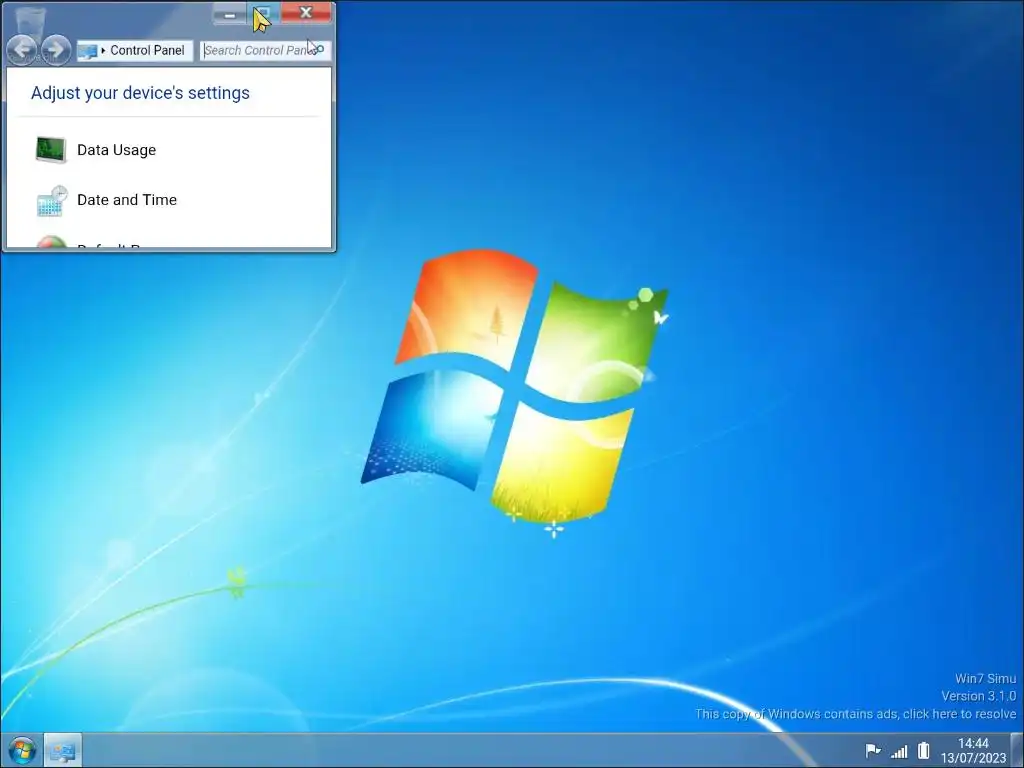The image size is (1024, 768).
Task: Click the Data Usage label
Action: tap(116, 150)
